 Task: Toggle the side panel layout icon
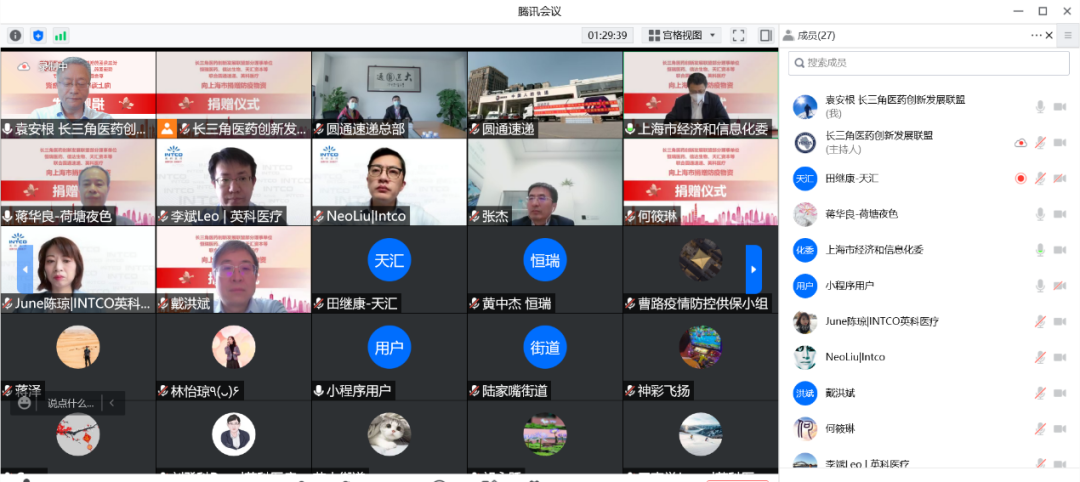765,35
